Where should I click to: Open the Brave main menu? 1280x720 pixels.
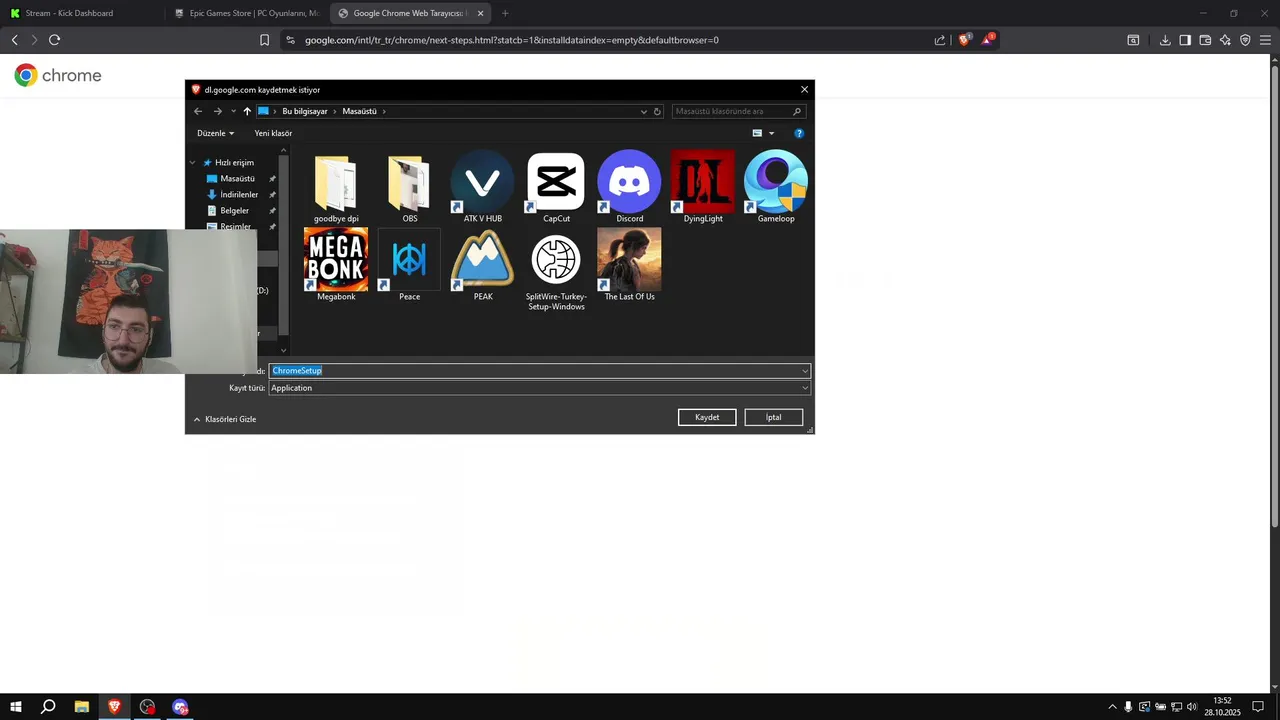[x=1265, y=40]
